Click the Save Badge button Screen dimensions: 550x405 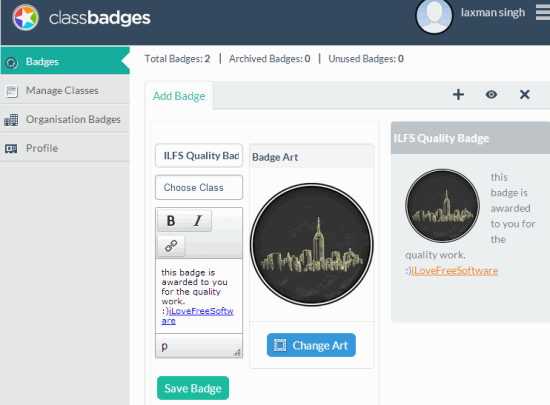coord(193,388)
